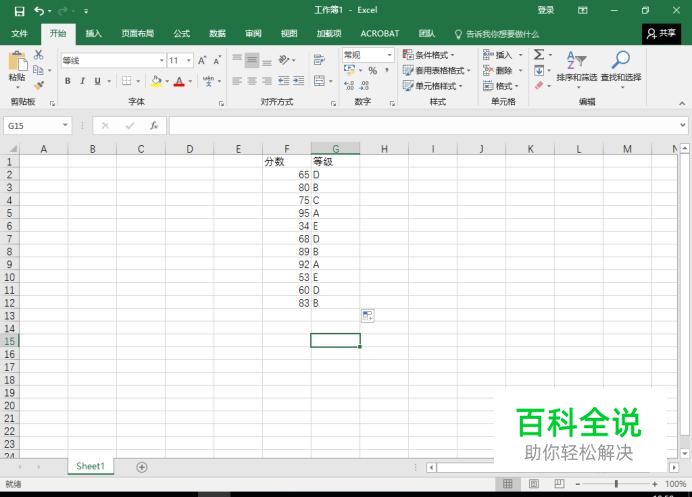
Task: Open the font name dropdown
Action: tap(162, 60)
